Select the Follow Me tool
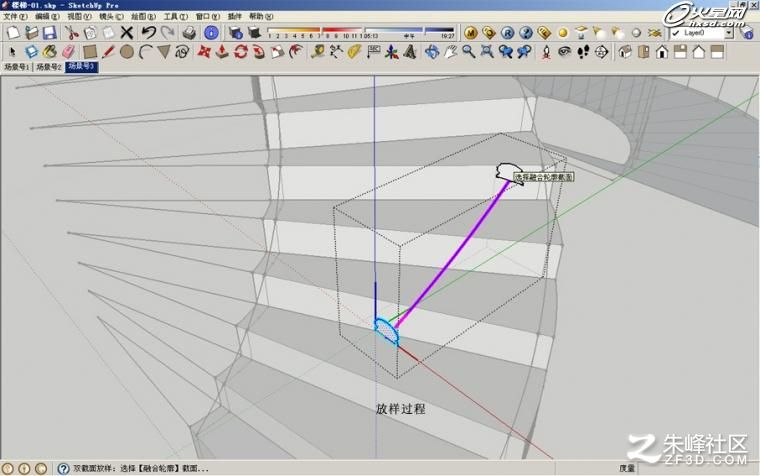The width and height of the screenshot is (760, 476). [x=259, y=51]
